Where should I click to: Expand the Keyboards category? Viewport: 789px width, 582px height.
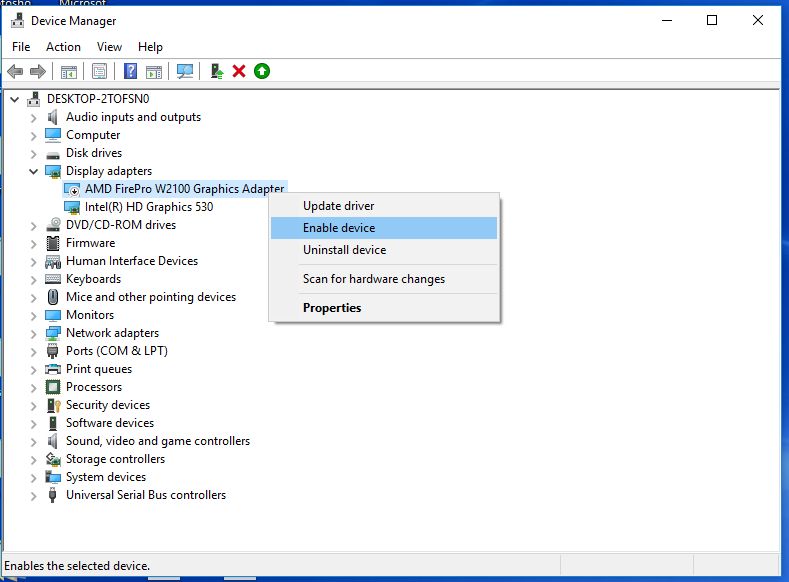coord(33,280)
